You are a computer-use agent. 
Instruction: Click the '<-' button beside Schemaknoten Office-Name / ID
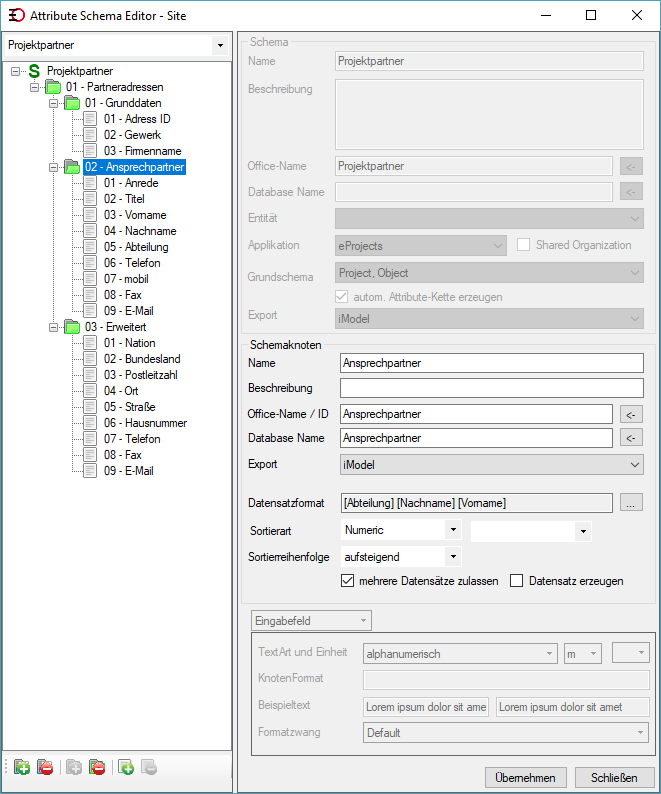[x=631, y=414]
